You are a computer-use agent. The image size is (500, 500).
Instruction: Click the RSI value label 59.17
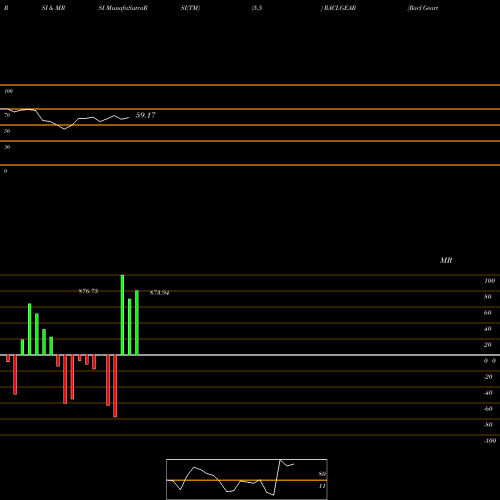[x=146, y=115]
